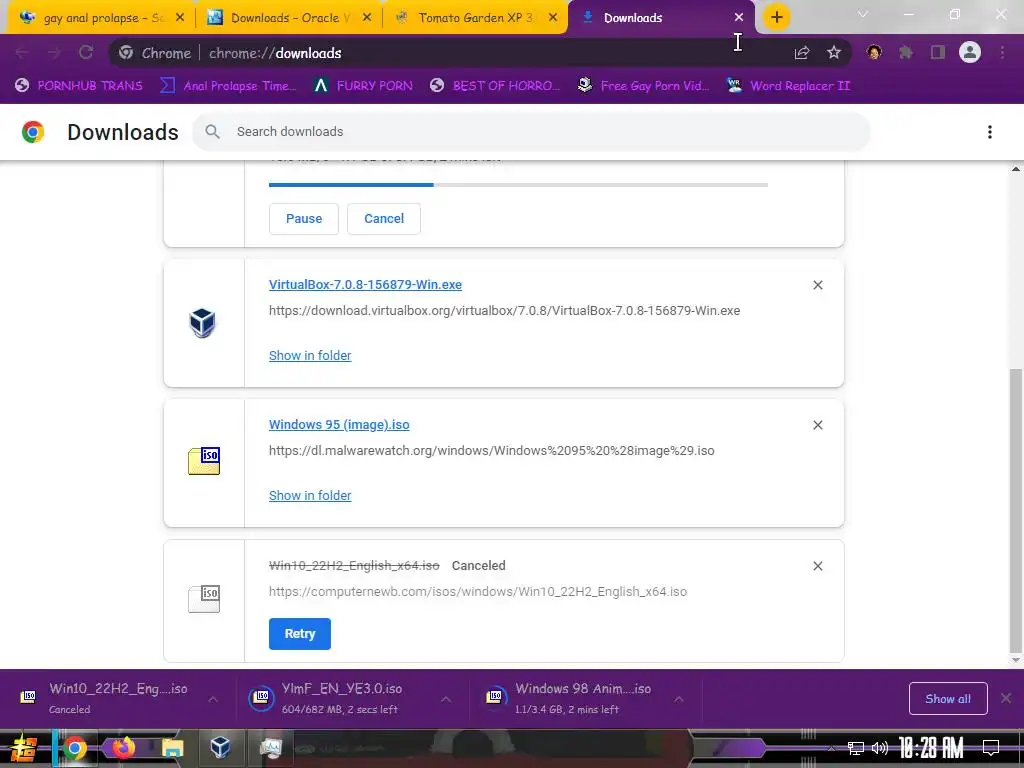Retry the canceled Win10_22H2 download
This screenshot has width=1024, height=768.
(300, 633)
